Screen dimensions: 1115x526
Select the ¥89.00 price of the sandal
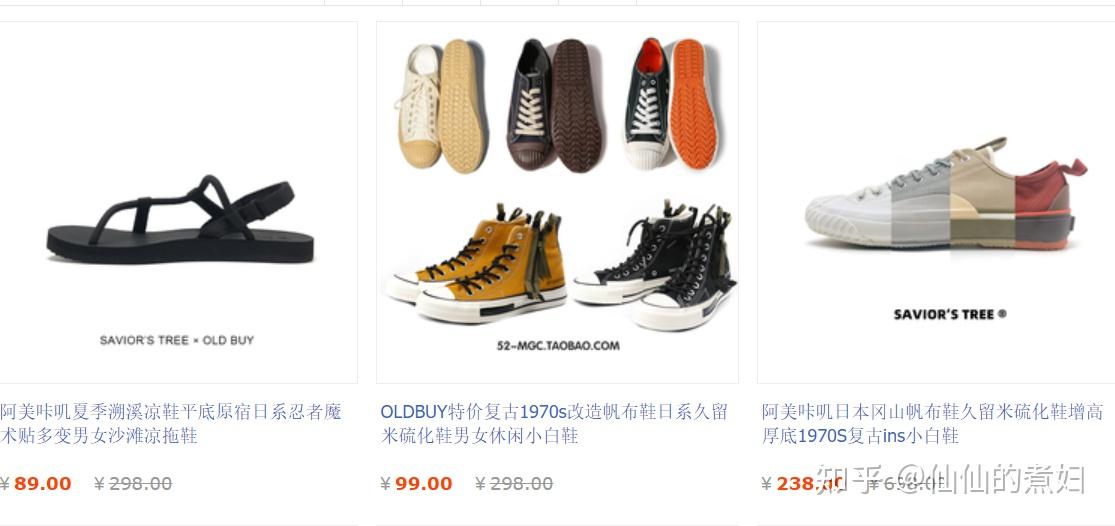pos(36,484)
